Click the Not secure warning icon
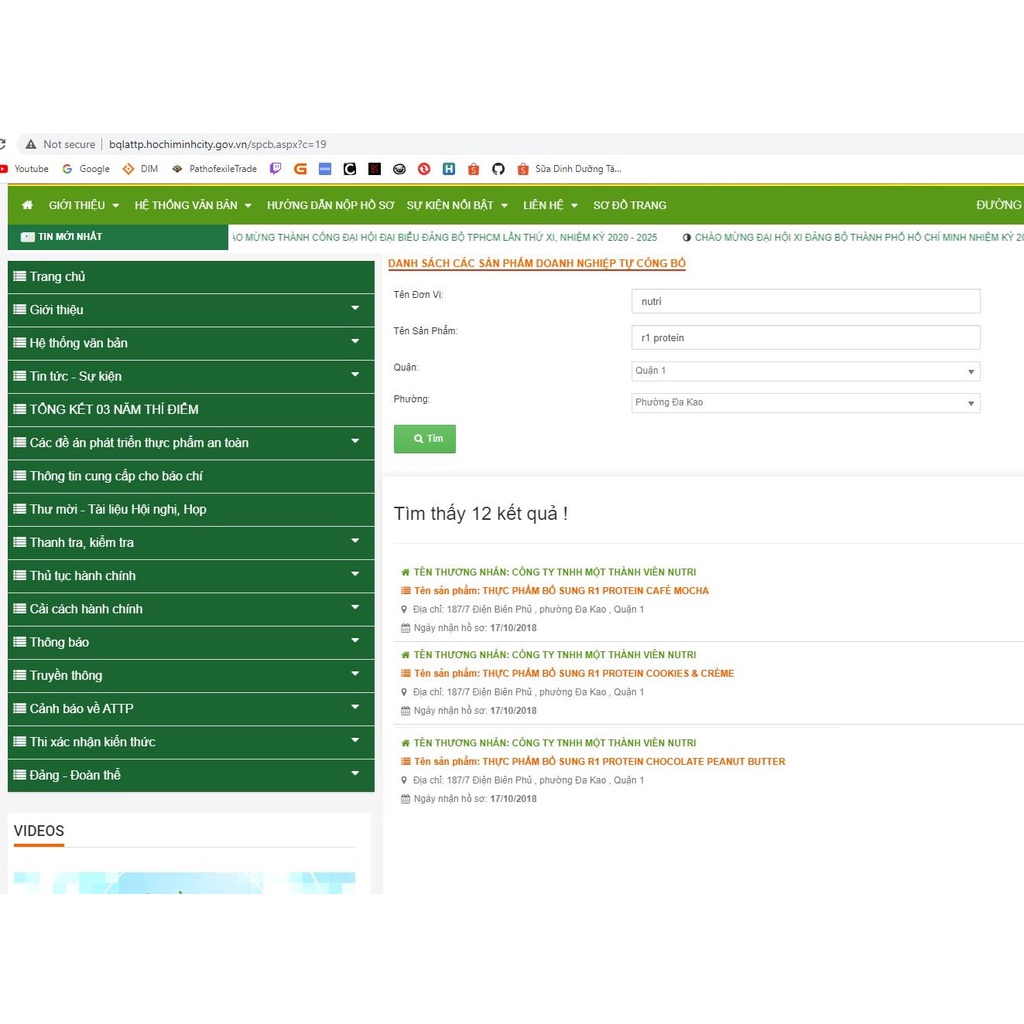Viewport: 1024px width, 1024px height. pyautogui.click(x=31, y=144)
